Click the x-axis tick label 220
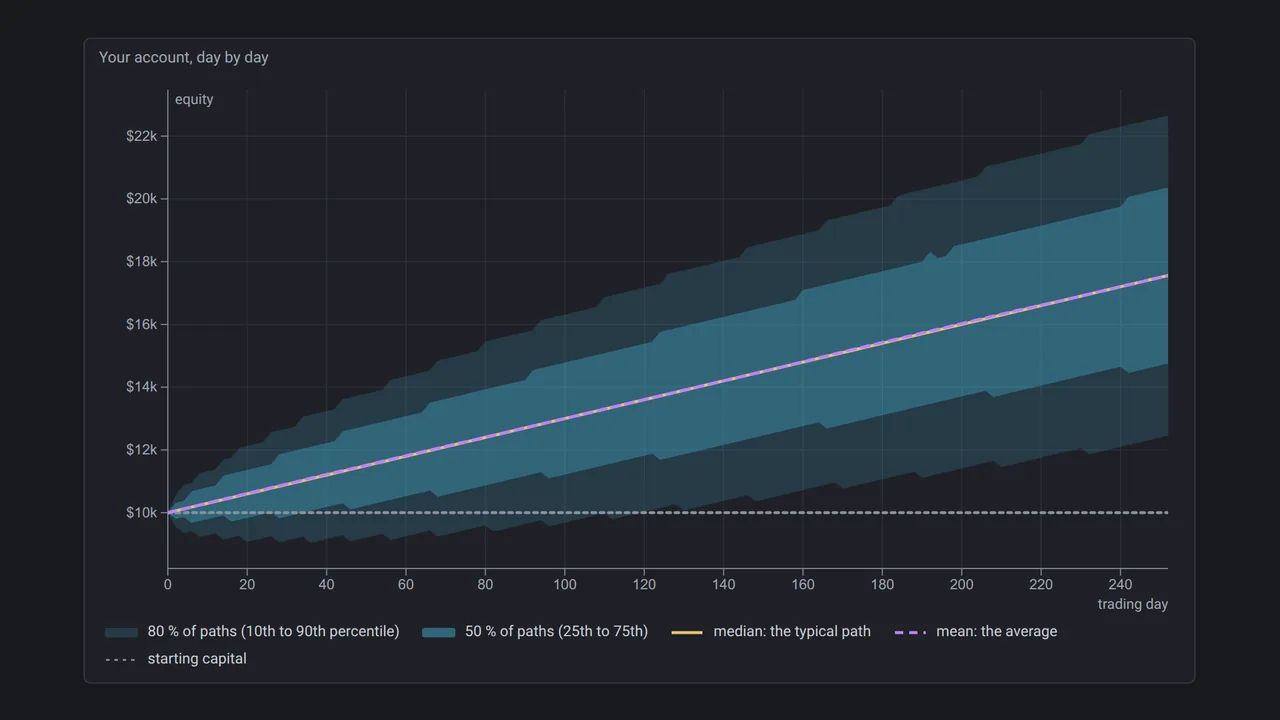The image size is (1280, 720). (1041, 584)
